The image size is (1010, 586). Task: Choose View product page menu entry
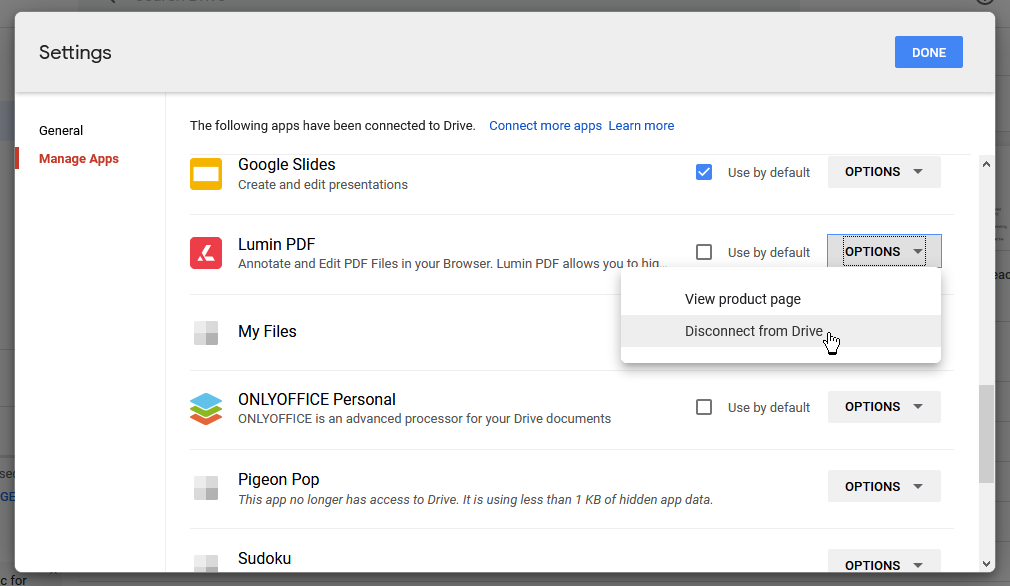(781, 299)
